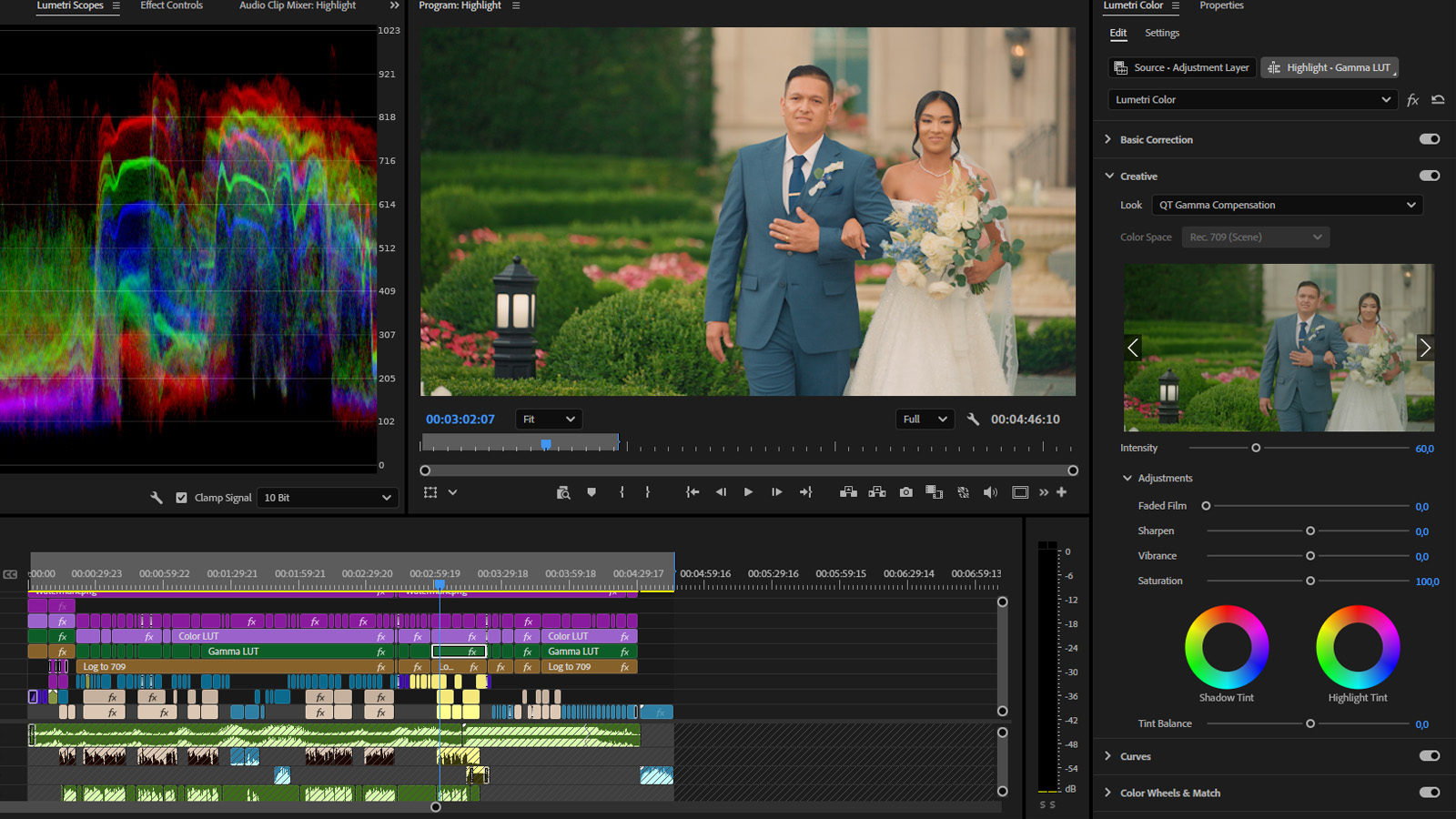Image resolution: width=1456 pixels, height=819 pixels.
Task: Open the Fit zoom level dropdown
Action: [x=549, y=420]
